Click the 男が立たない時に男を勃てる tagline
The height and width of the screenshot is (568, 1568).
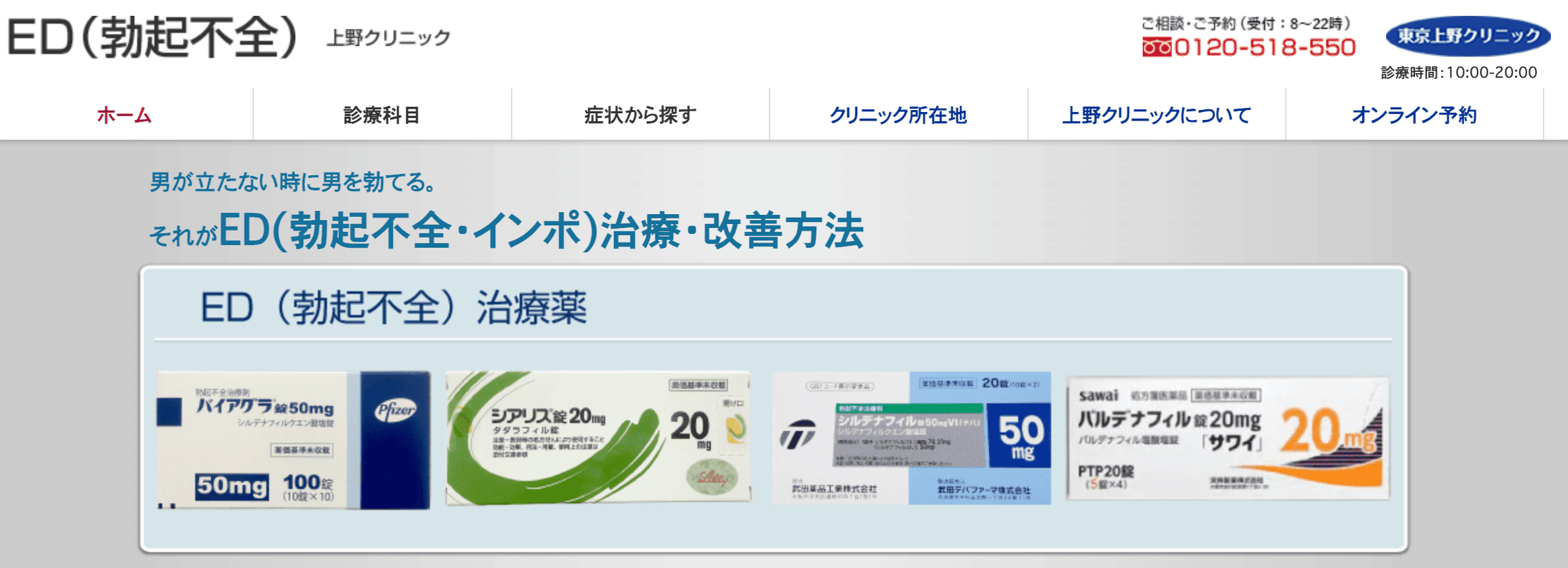[x=293, y=182]
